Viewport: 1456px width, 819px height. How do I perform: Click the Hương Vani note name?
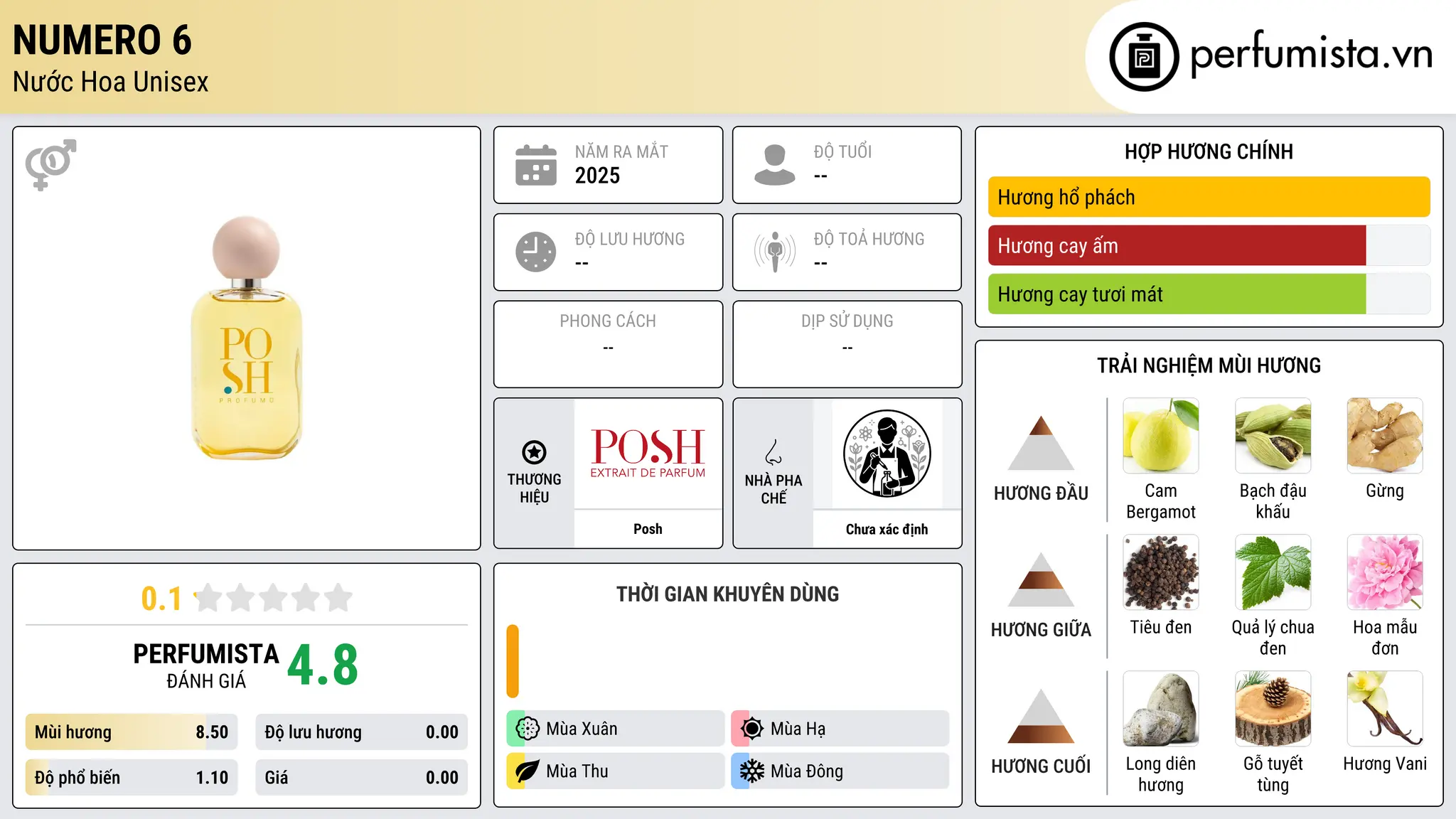(x=1385, y=764)
